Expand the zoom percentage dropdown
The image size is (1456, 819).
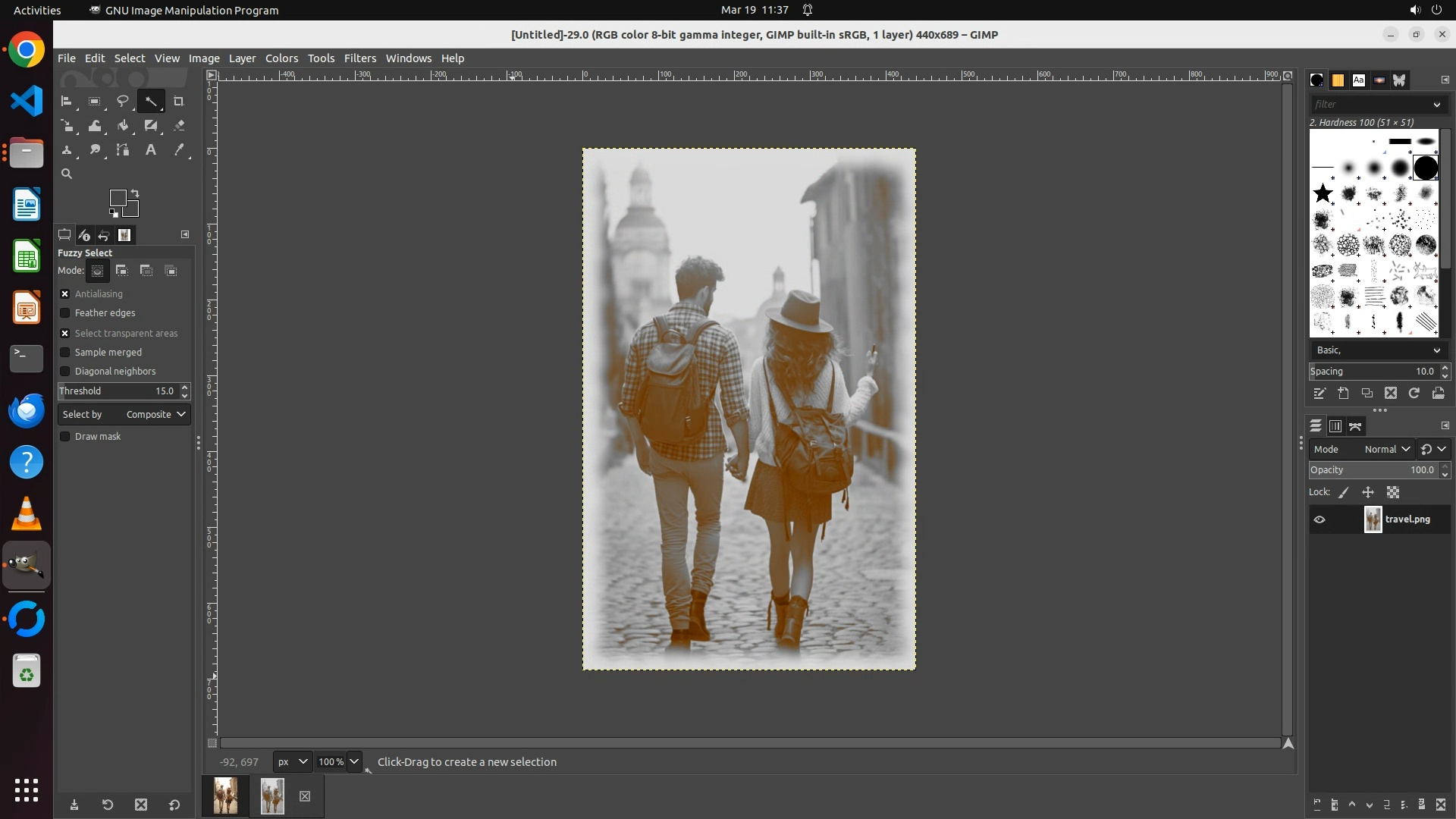354,761
